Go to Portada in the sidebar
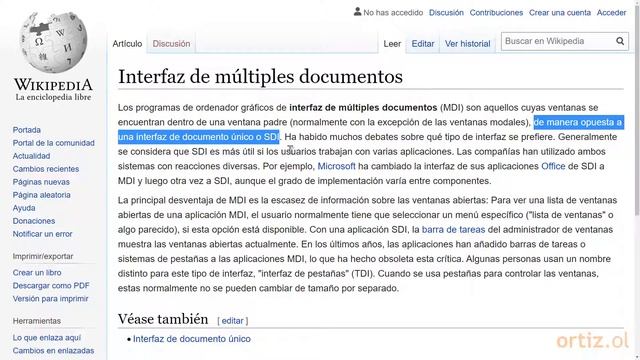 point(27,130)
